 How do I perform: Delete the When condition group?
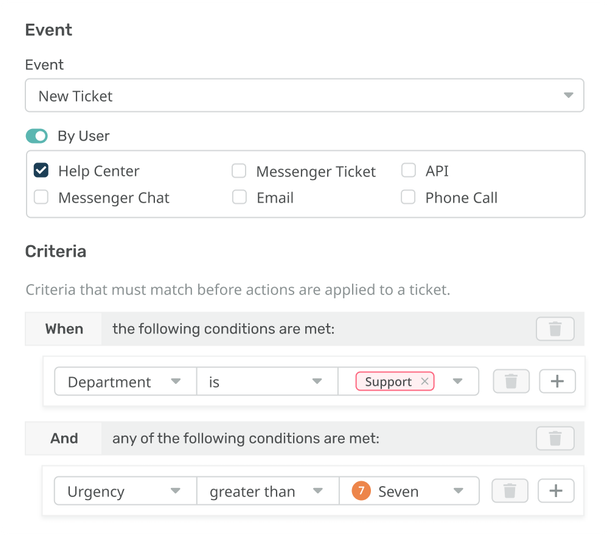[x=555, y=328]
